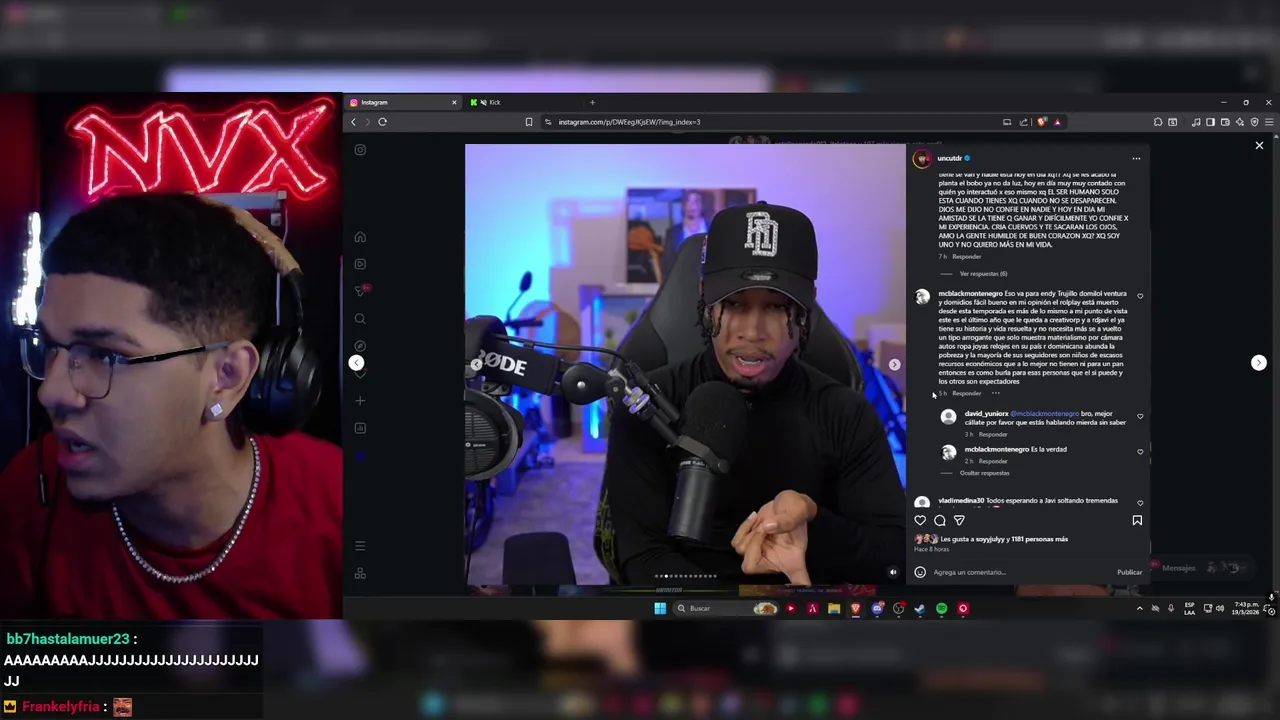This screenshot has height=720, width=1280.
Task: Collapse replies with 'Ocultar respuestas'
Action: click(x=984, y=473)
